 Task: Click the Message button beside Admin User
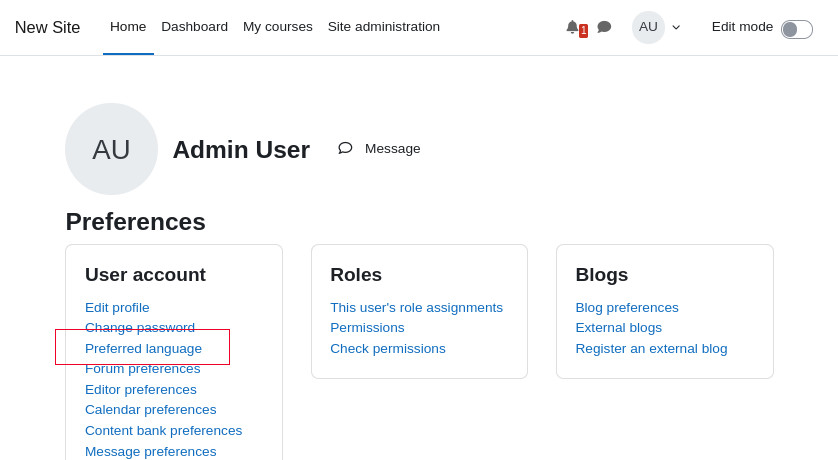click(x=380, y=148)
